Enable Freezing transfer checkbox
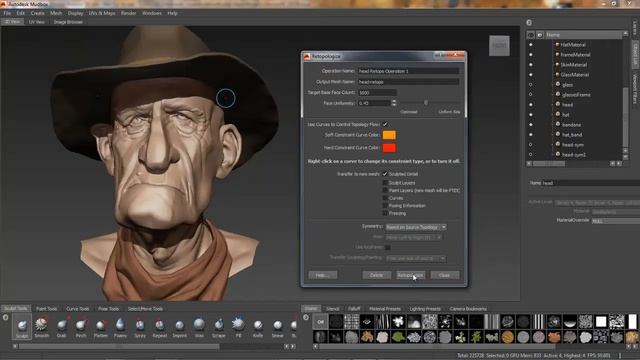 point(385,213)
